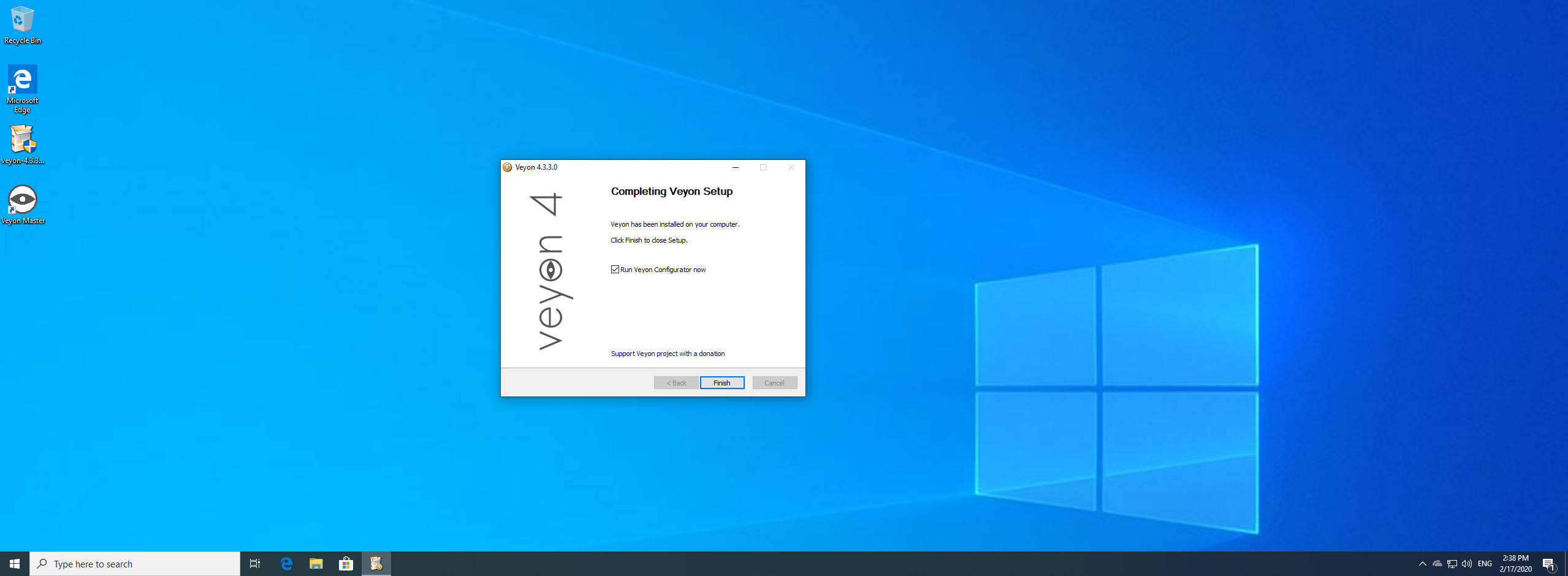Select the Veyon Master desktop shortcut

[23, 205]
